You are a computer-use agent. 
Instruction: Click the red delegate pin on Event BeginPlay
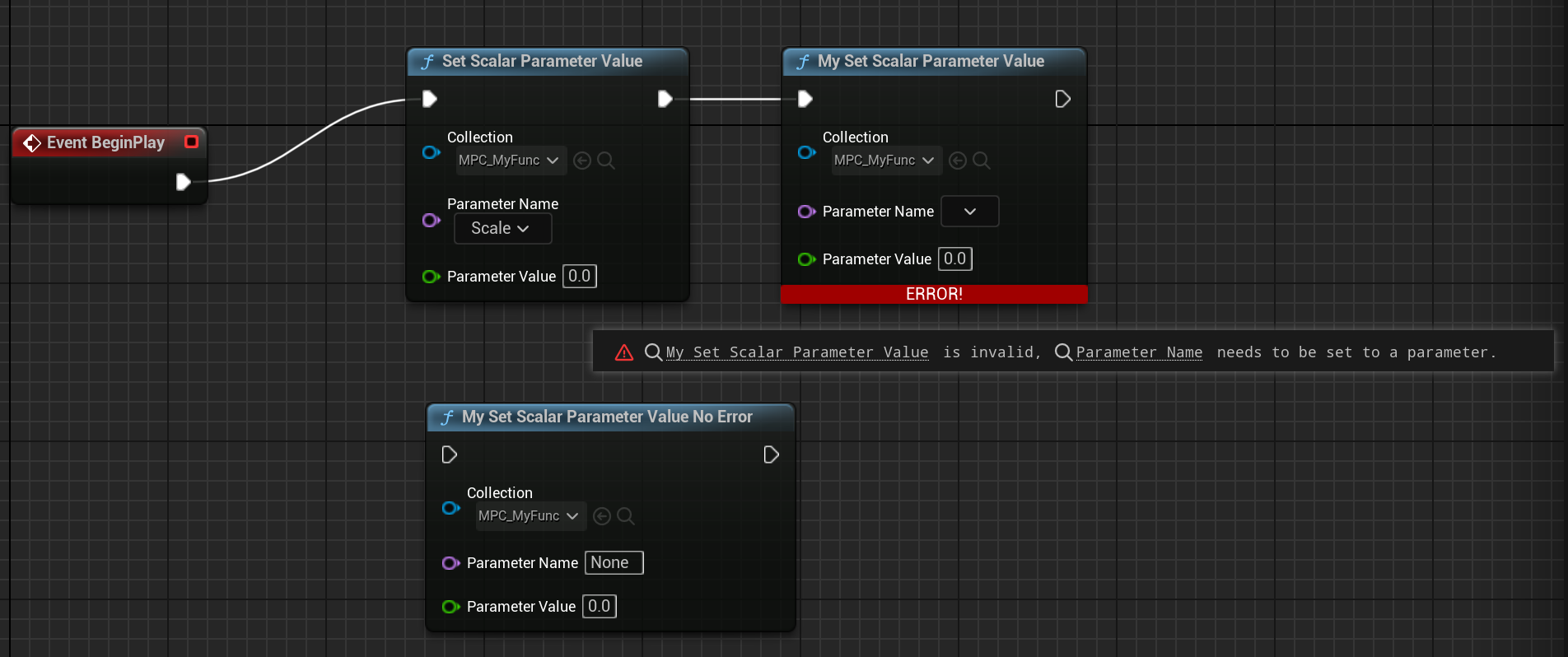pos(192,142)
